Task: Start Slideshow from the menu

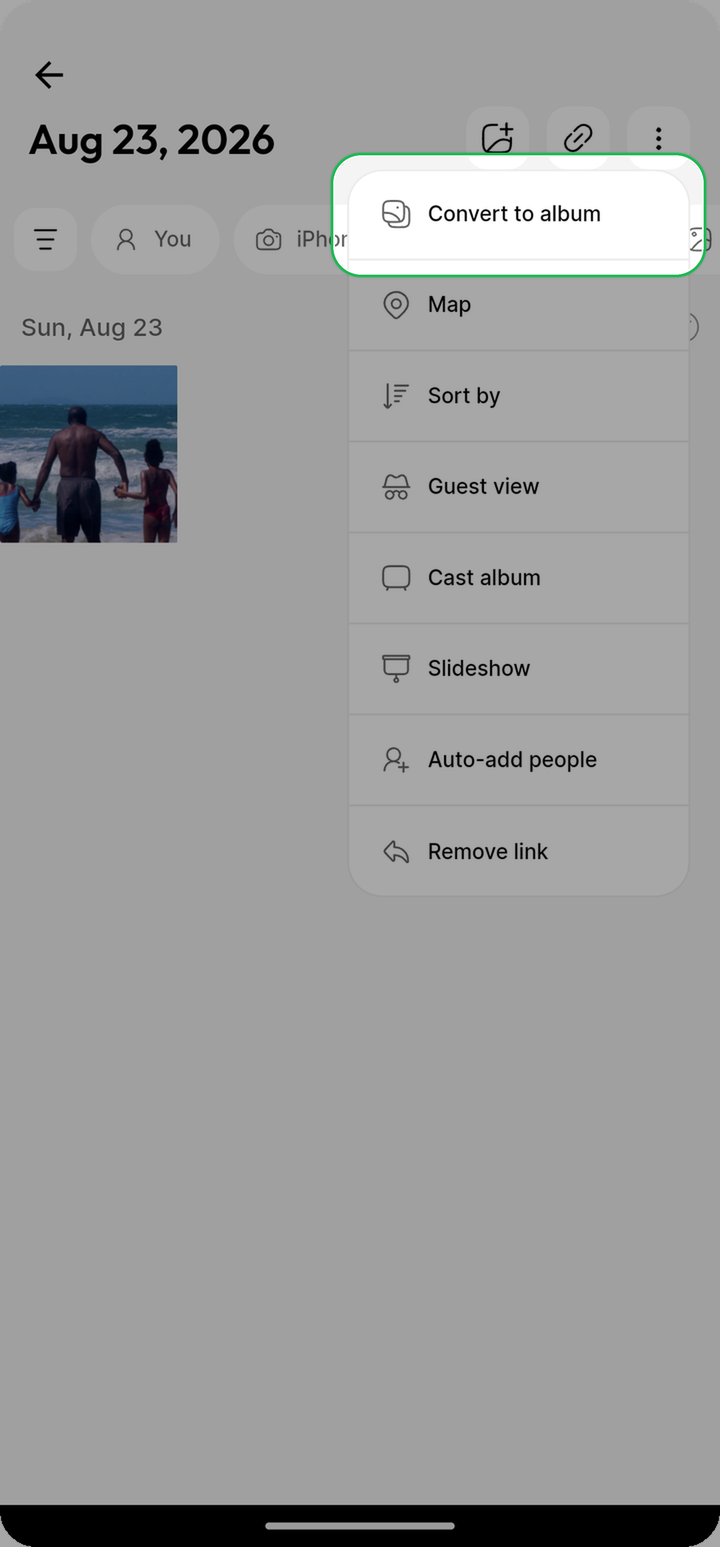Action: [x=518, y=669]
